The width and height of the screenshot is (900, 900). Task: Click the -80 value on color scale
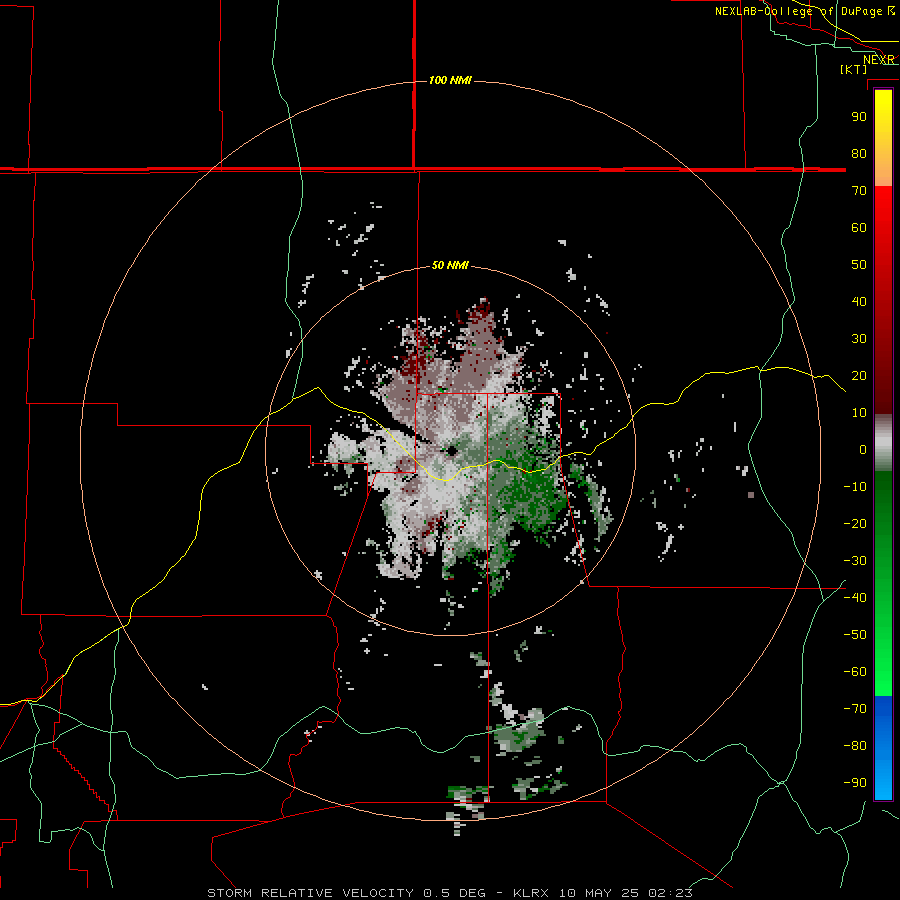(x=855, y=746)
